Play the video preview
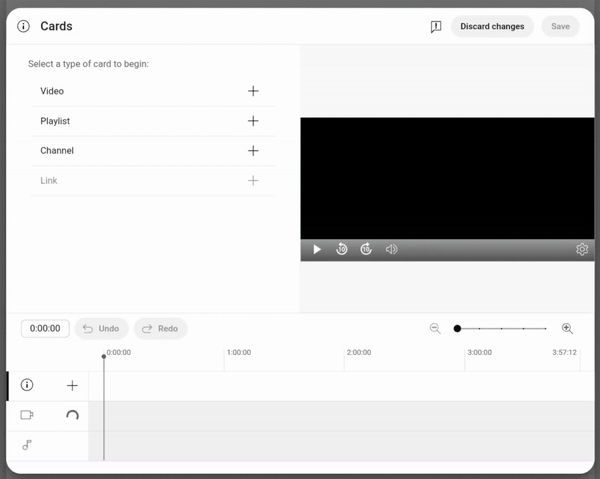Viewport: 600px width, 479px height. 316,249
